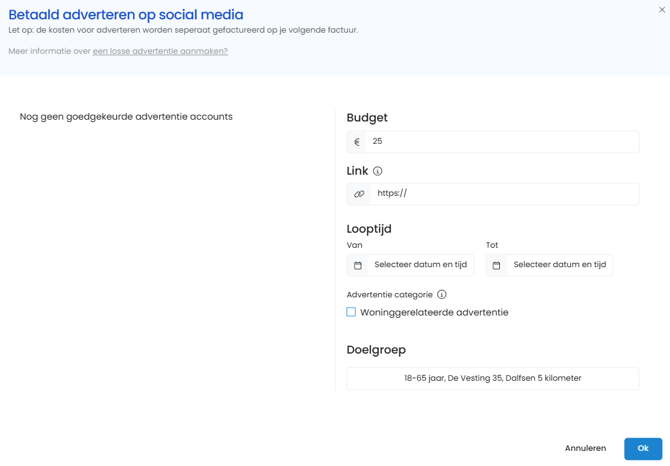Click the calendar icon under Tot

pyautogui.click(x=496, y=265)
